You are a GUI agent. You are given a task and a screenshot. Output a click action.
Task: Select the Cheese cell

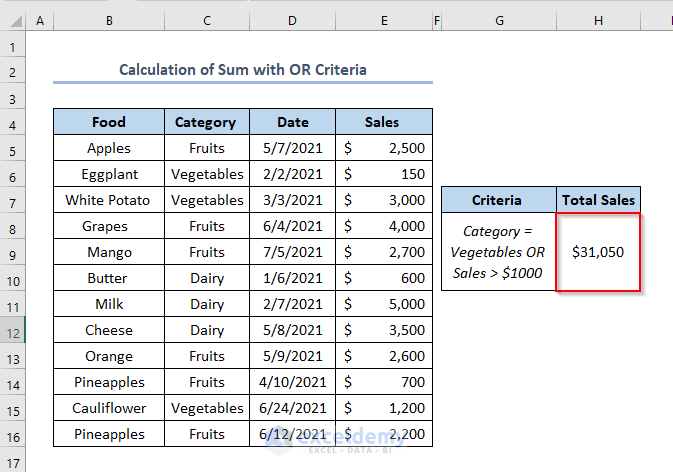coord(108,330)
